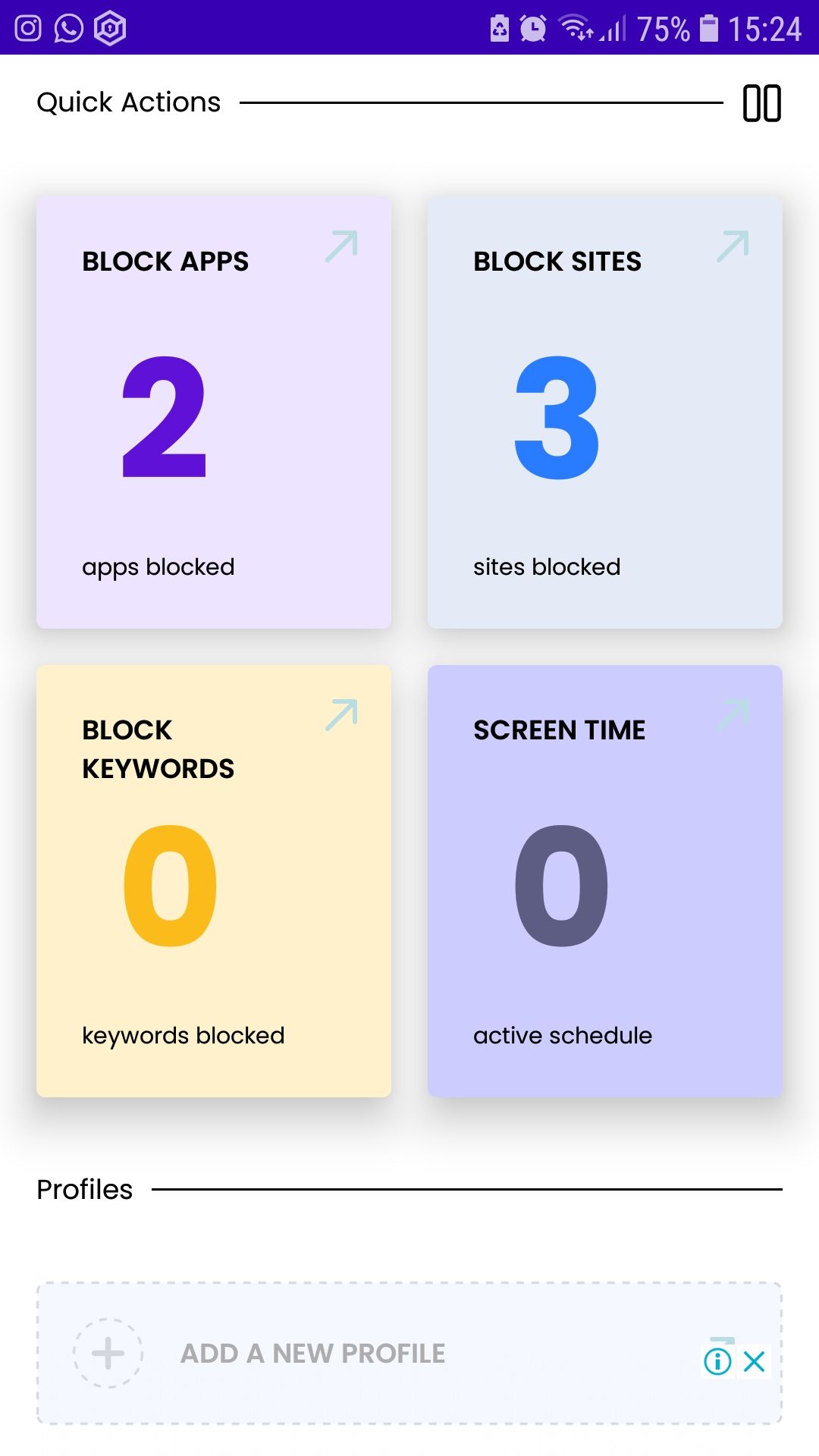The image size is (819, 1456).
Task: Tap the Block Sites arrow icon
Action: coord(733,246)
